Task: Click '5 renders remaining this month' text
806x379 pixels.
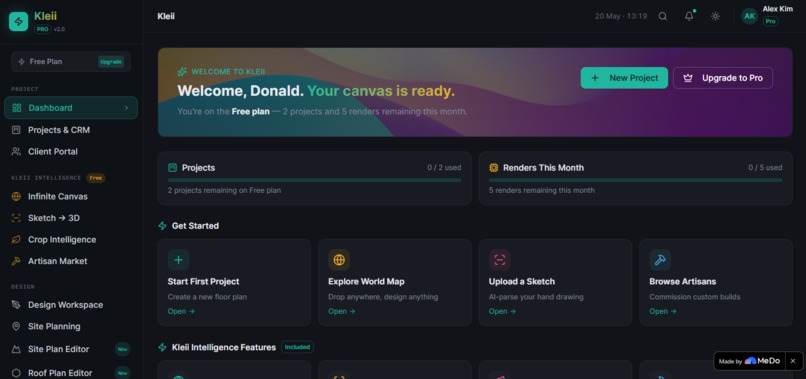Action: [542, 190]
